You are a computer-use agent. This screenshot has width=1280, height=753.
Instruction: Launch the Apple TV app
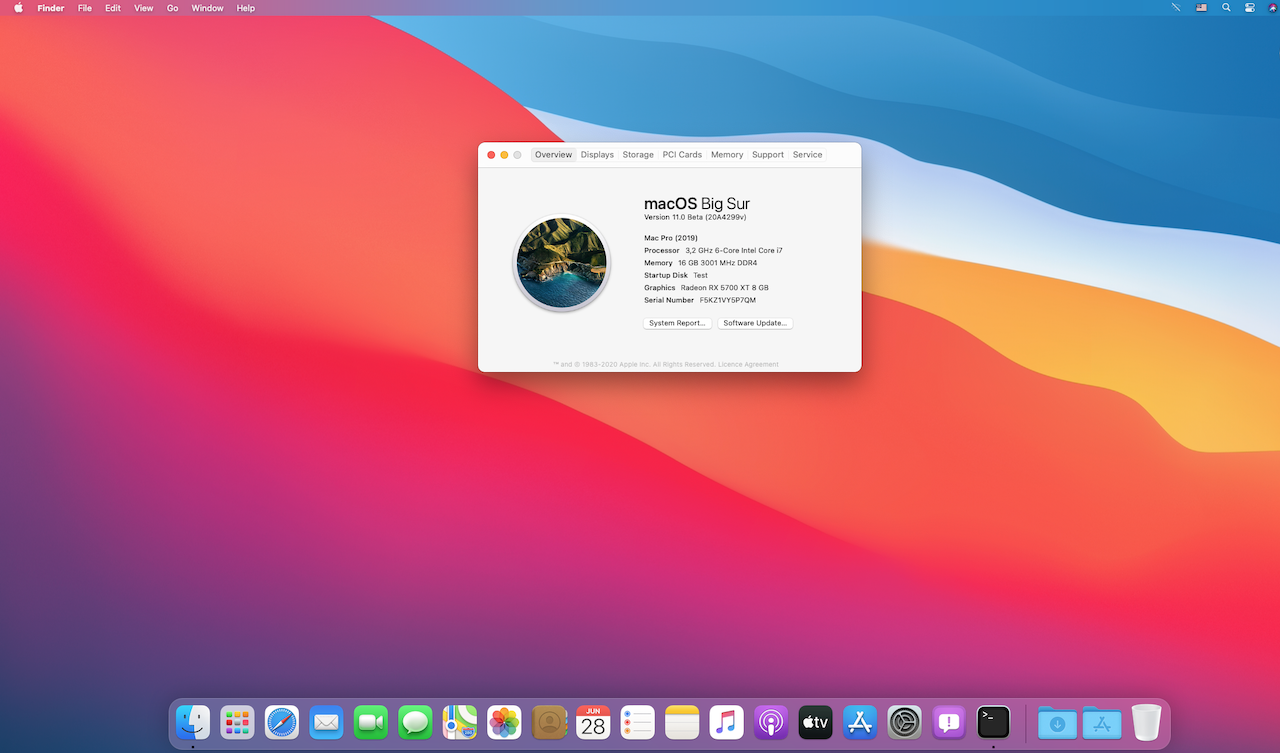click(816, 722)
